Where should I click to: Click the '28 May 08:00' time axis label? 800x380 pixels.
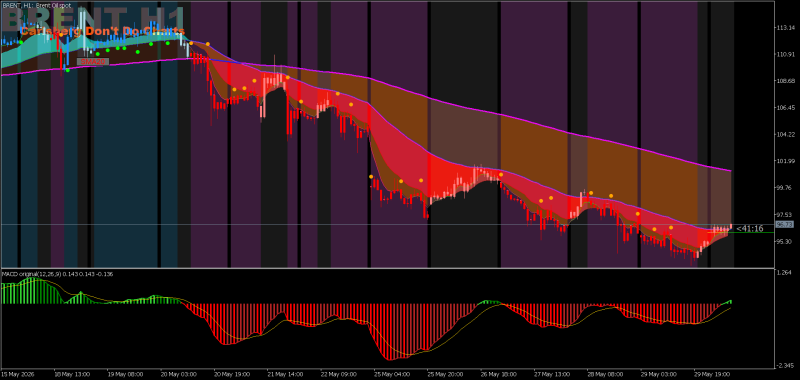(x=604, y=373)
